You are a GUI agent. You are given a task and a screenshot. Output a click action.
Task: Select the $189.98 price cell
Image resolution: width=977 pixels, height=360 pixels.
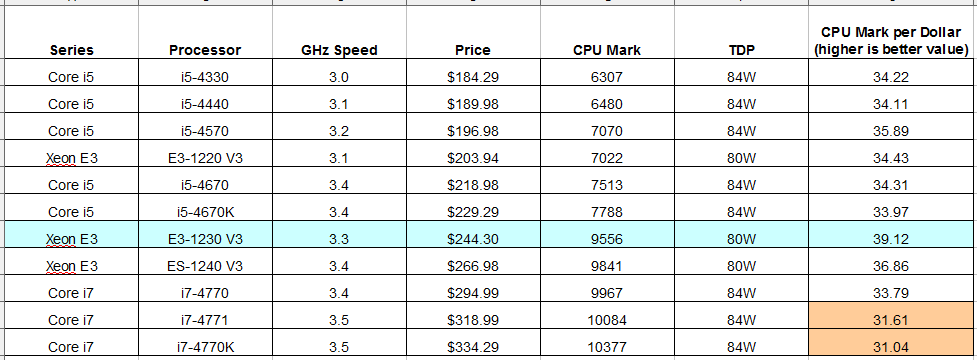(x=473, y=105)
